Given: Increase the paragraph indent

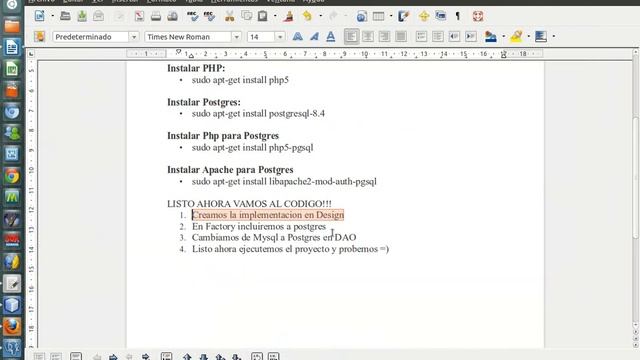Looking at the screenshot, I should click(x=471, y=36).
